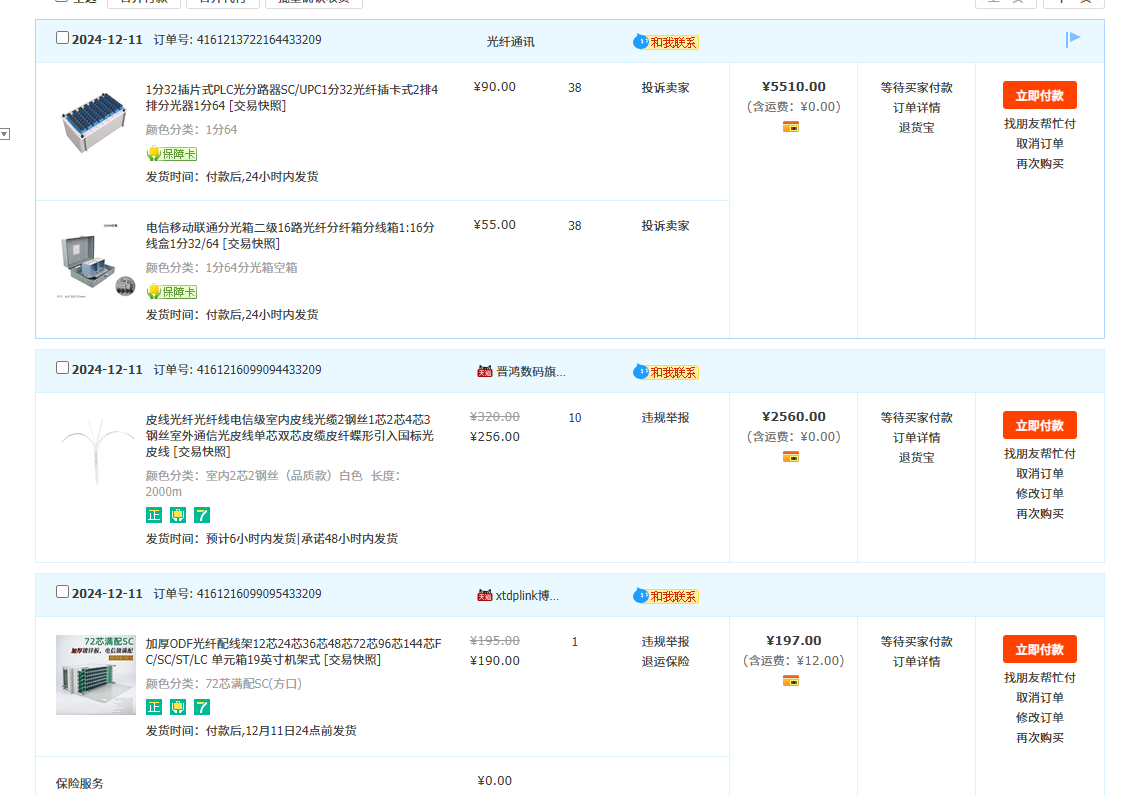This screenshot has width=1122, height=796.
Task: Click 和我联系 chat icon for 普鸿数码旗 store
Action: (x=666, y=372)
